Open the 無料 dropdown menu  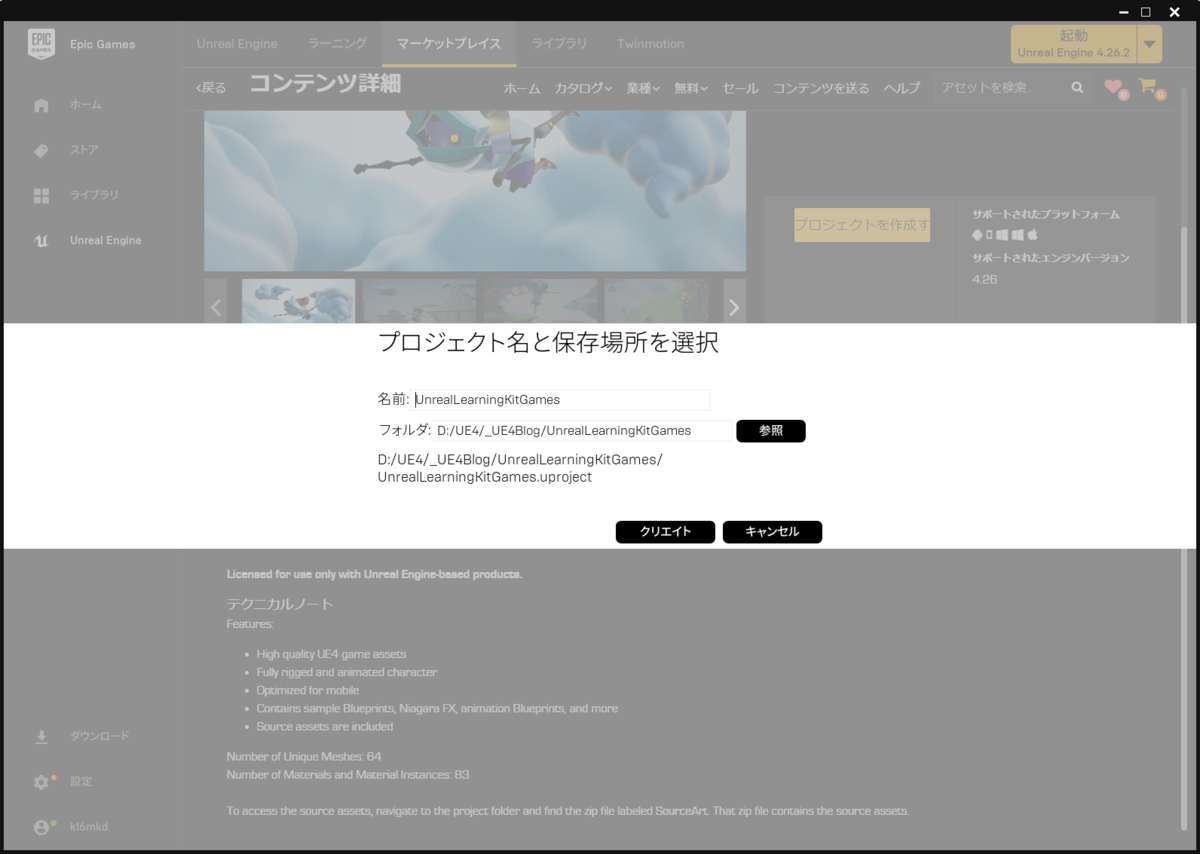click(x=691, y=88)
